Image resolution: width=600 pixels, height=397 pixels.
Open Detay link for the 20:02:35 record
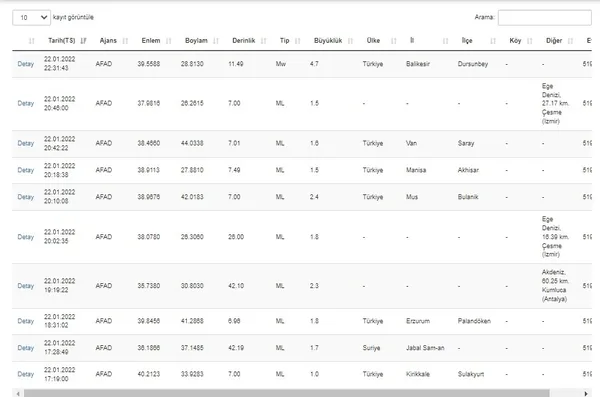26,237
